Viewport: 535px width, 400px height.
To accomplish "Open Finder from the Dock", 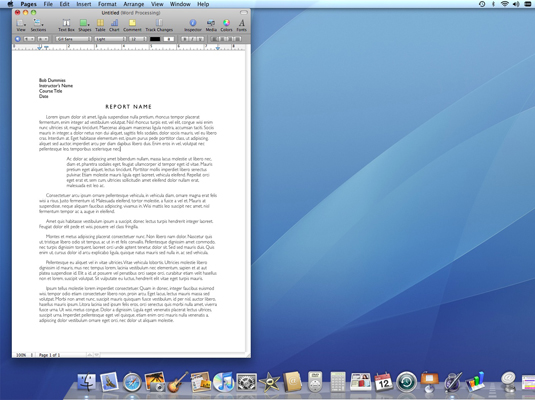I will (87, 382).
